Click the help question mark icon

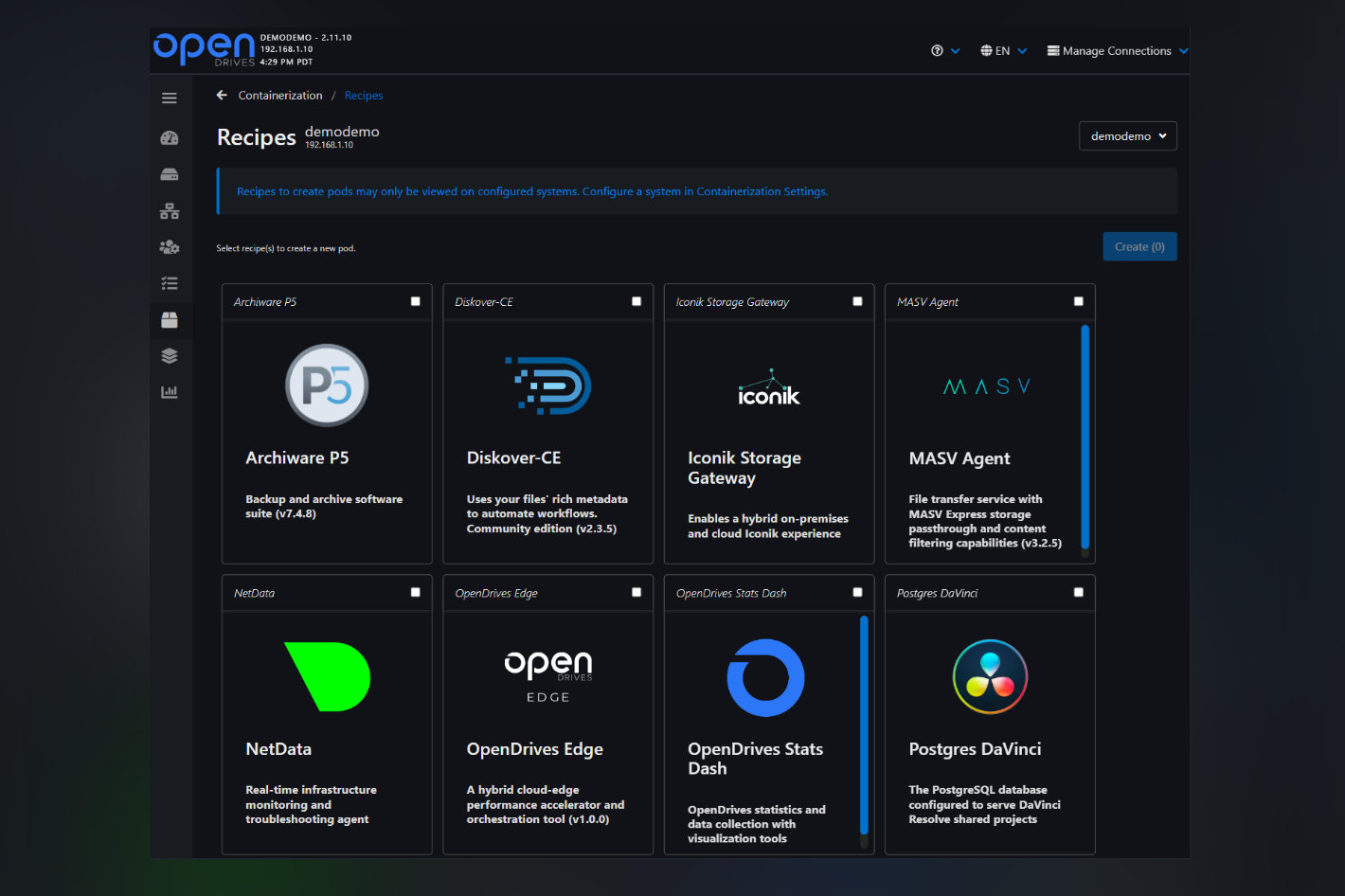(937, 51)
